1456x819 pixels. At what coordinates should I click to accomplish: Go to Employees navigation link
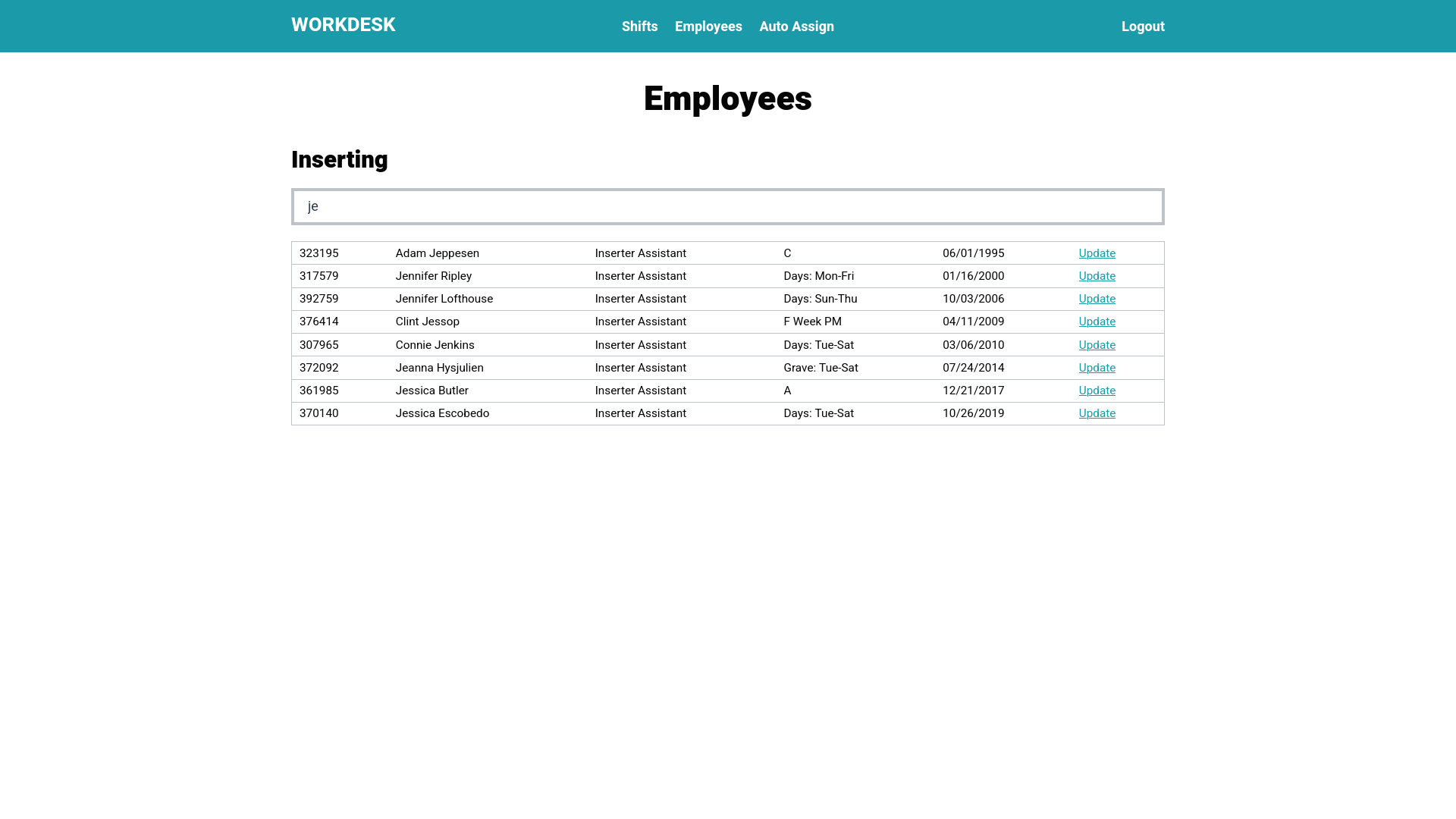pos(708,27)
